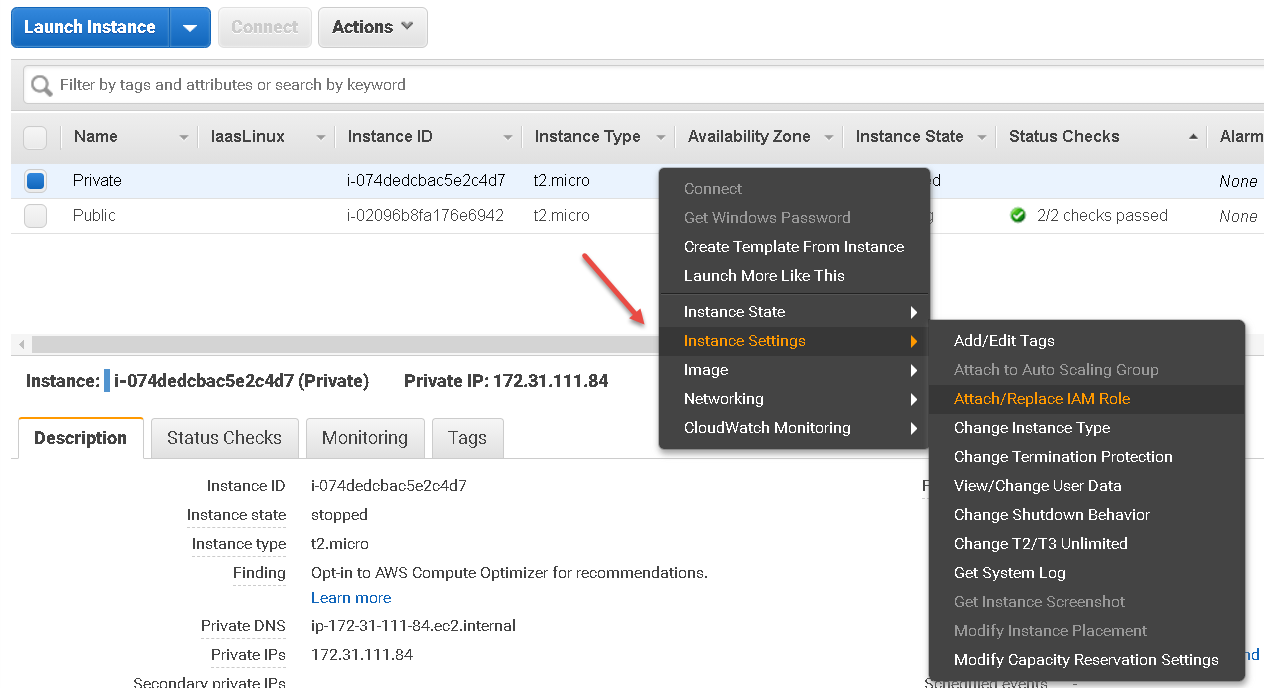The image size is (1264, 688).
Task: Select Attach/Replace IAM Role
Action: coord(1043,399)
